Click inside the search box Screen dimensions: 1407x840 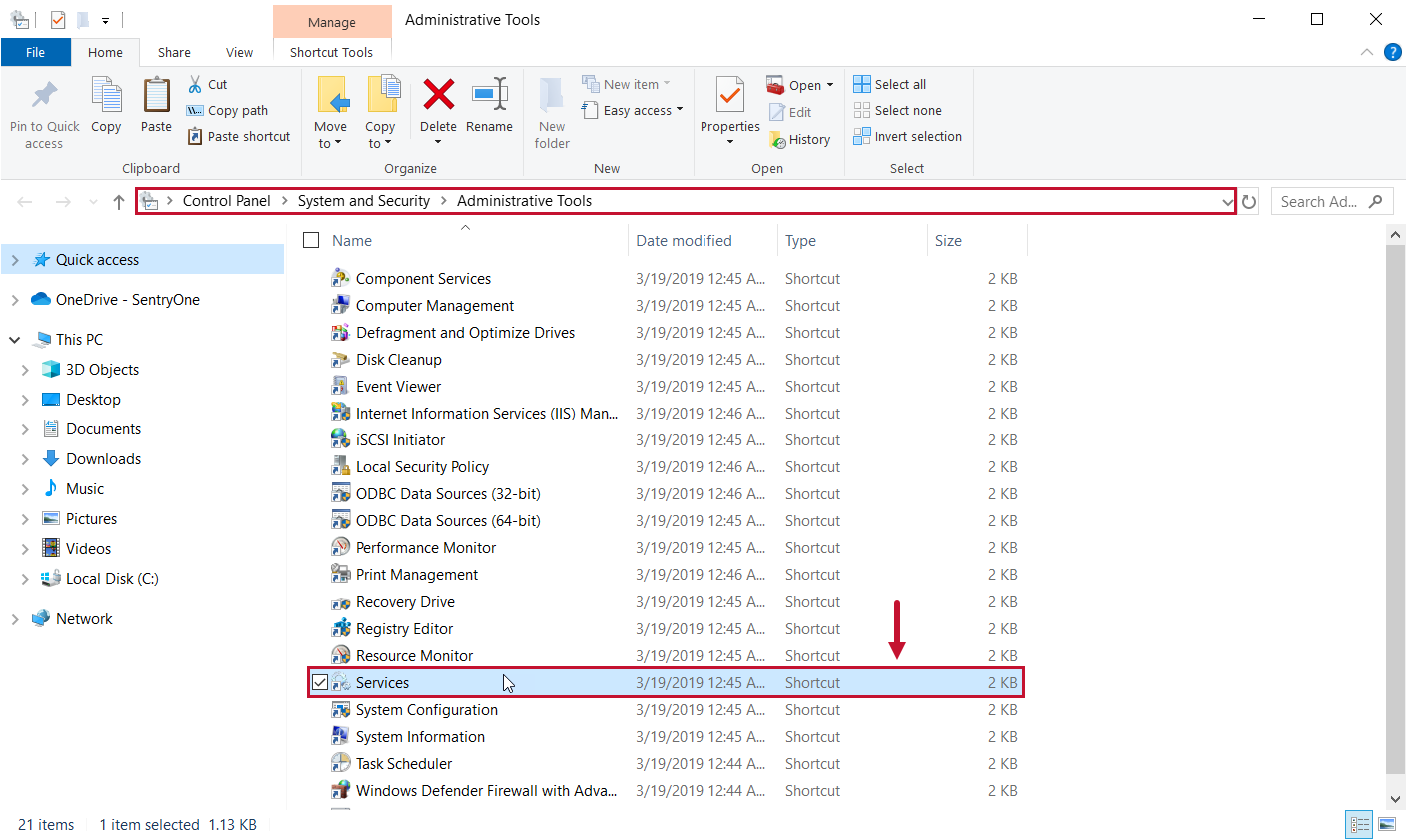pos(1321,201)
